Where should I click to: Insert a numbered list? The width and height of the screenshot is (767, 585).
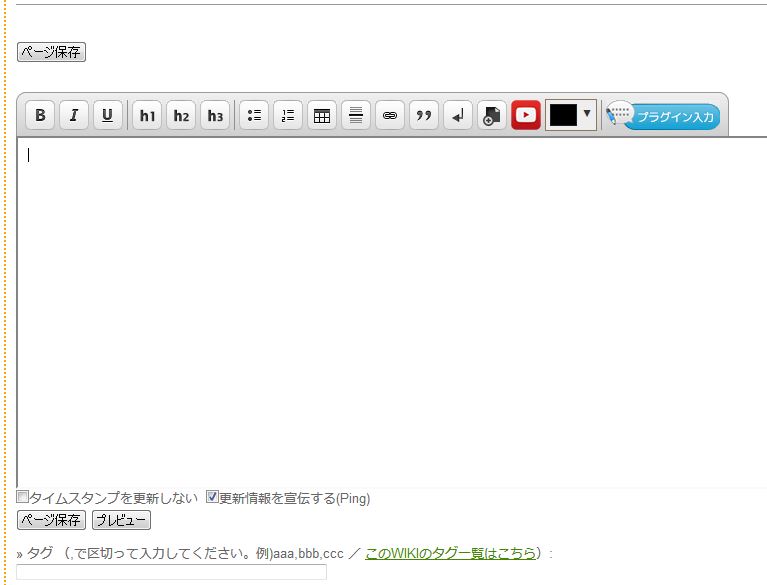pyautogui.click(x=288, y=115)
